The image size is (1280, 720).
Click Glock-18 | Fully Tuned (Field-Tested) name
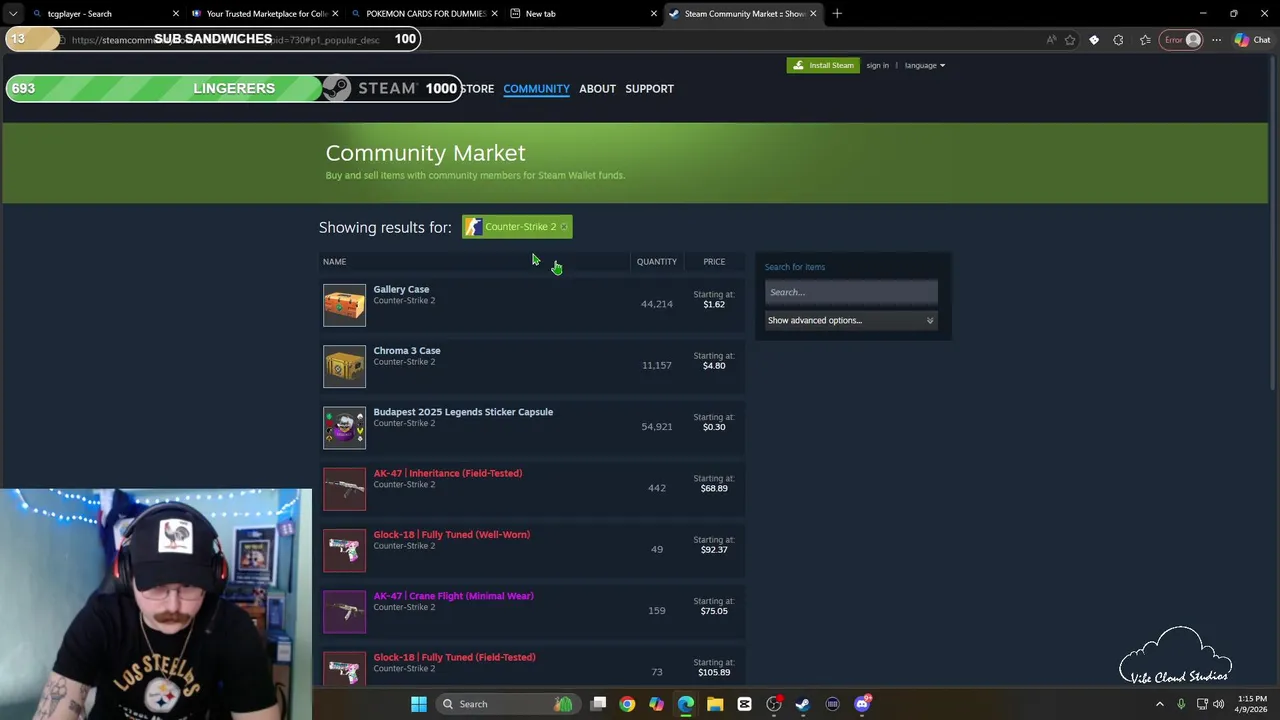click(454, 657)
